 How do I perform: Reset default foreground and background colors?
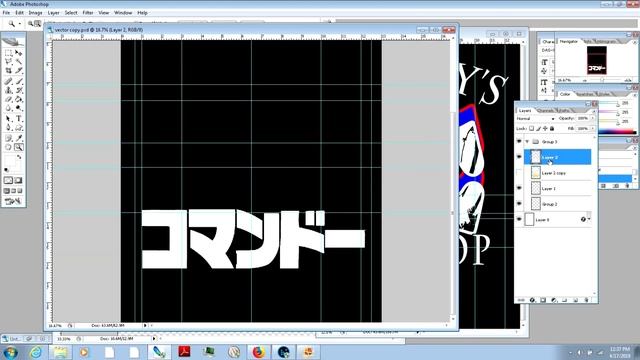point(7,170)
